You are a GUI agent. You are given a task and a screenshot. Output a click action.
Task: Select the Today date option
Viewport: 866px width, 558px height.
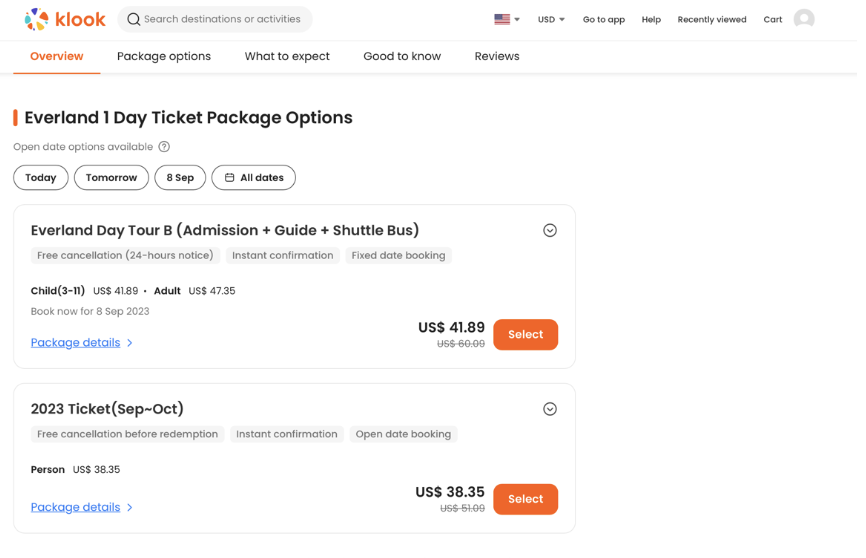click(x=41, y=178)
